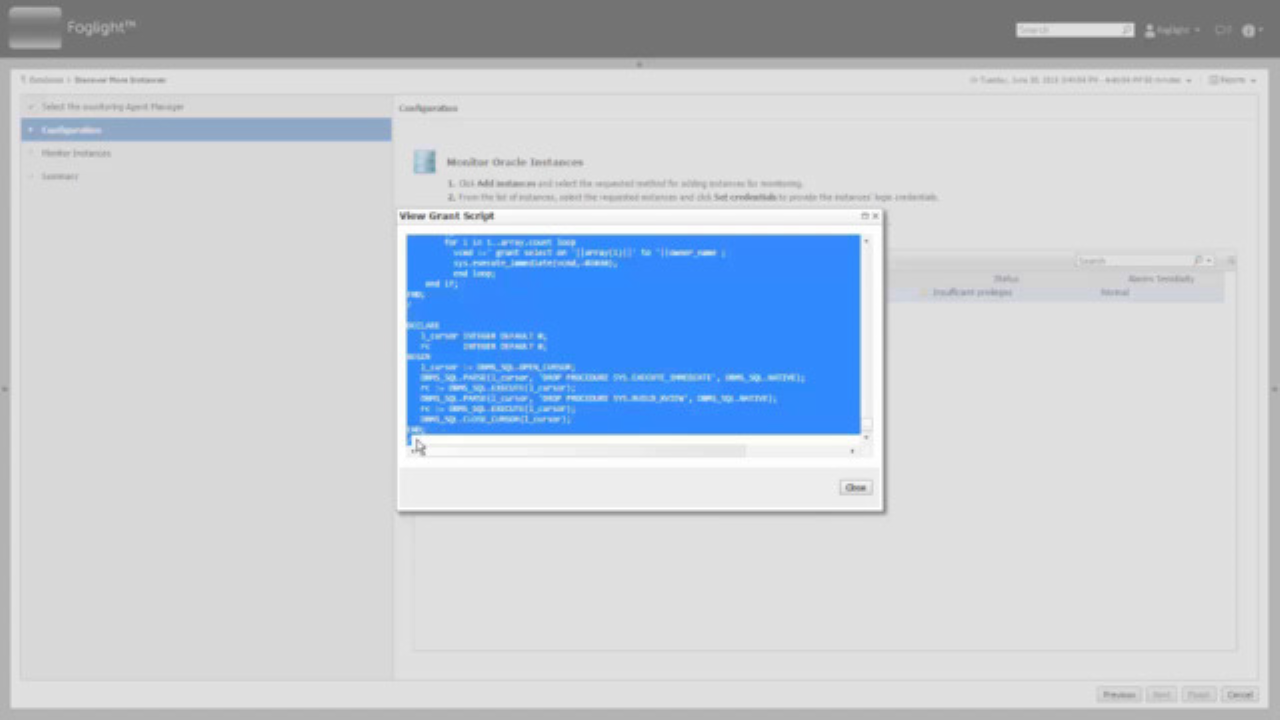This screenshot has width=1280, height=720.
Task: Select the Summary wizard step
Action: [x=60, y=176]
